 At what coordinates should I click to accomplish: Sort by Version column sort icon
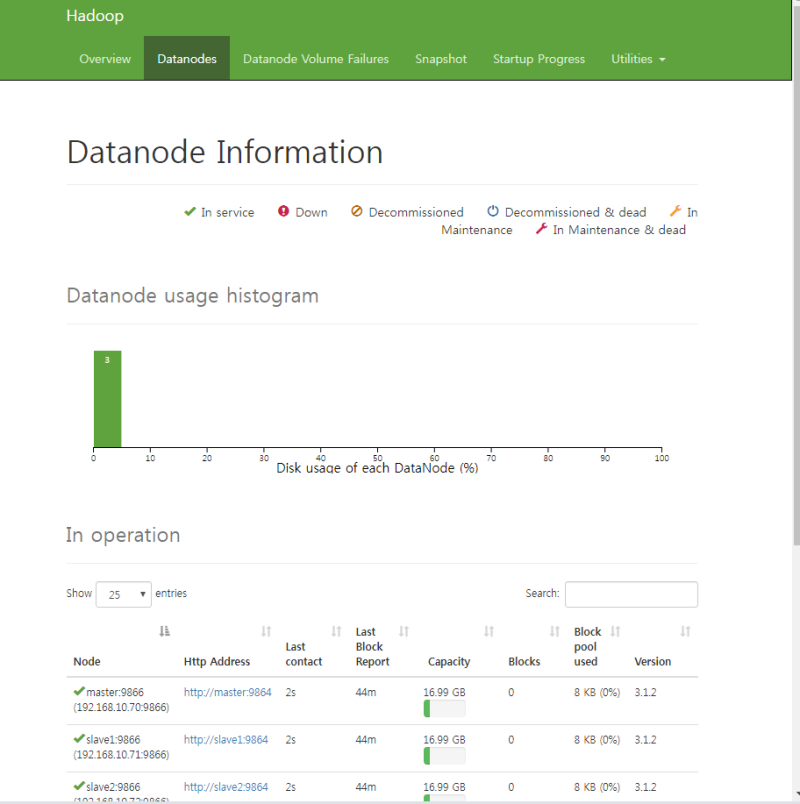(685, 631)
